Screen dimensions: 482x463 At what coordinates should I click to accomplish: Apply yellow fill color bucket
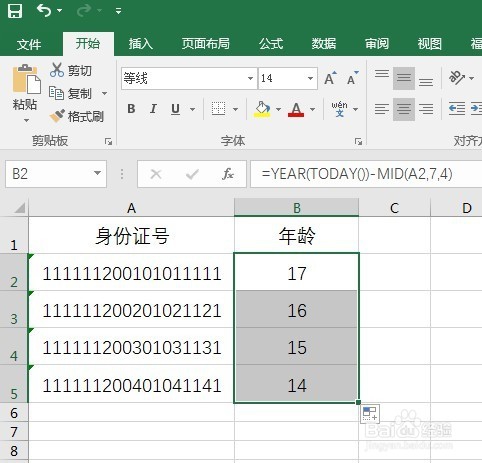click(262, 109)
